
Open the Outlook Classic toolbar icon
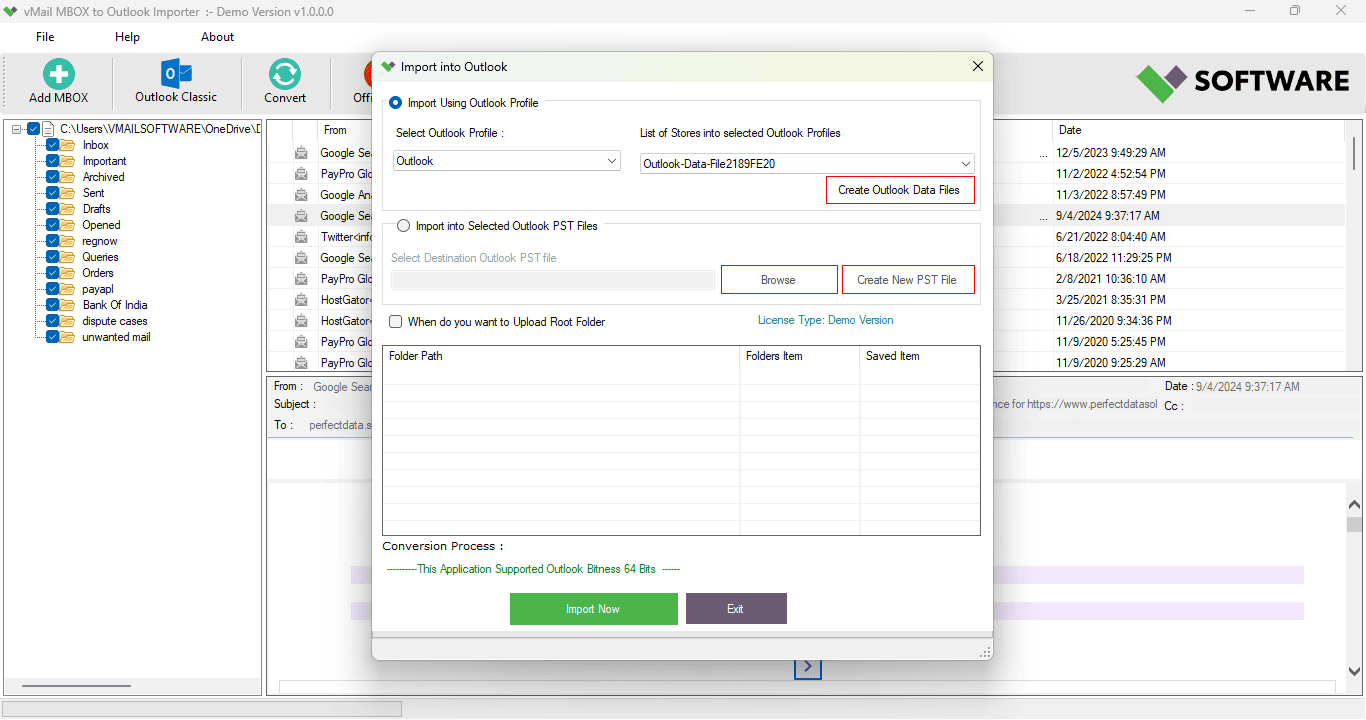[176, 74]
